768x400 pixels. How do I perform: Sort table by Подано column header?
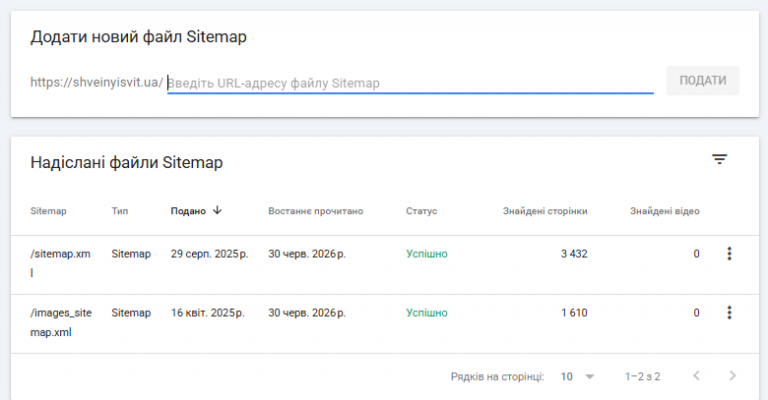point(188,211)
